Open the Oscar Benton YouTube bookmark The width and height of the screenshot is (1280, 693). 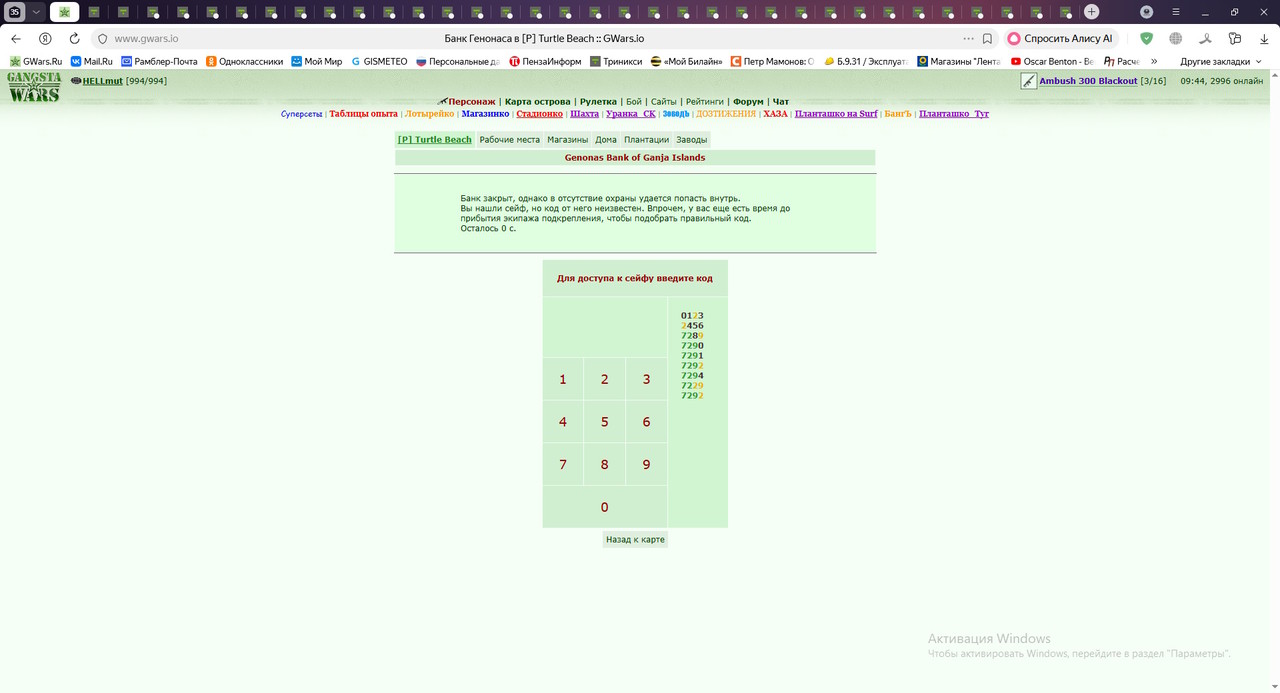[x=1052, y=61]
